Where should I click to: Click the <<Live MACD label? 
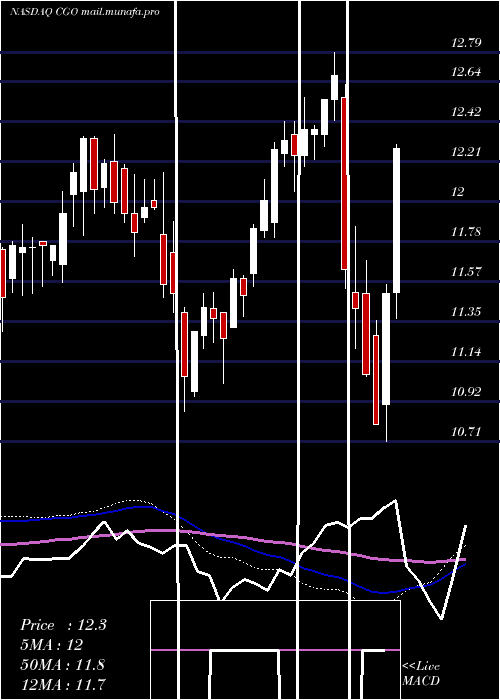(421, 673)
